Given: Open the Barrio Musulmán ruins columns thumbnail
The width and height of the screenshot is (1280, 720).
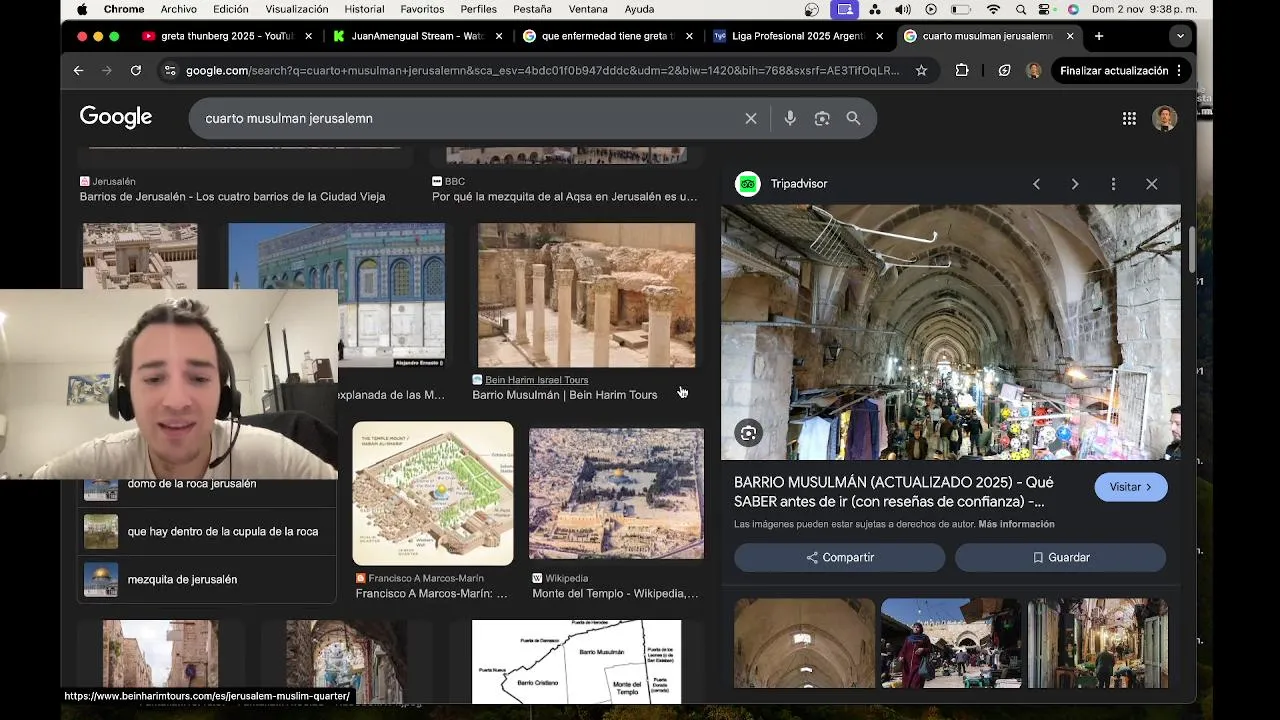Looking at the screenshot, I should (x=586, y=295).
